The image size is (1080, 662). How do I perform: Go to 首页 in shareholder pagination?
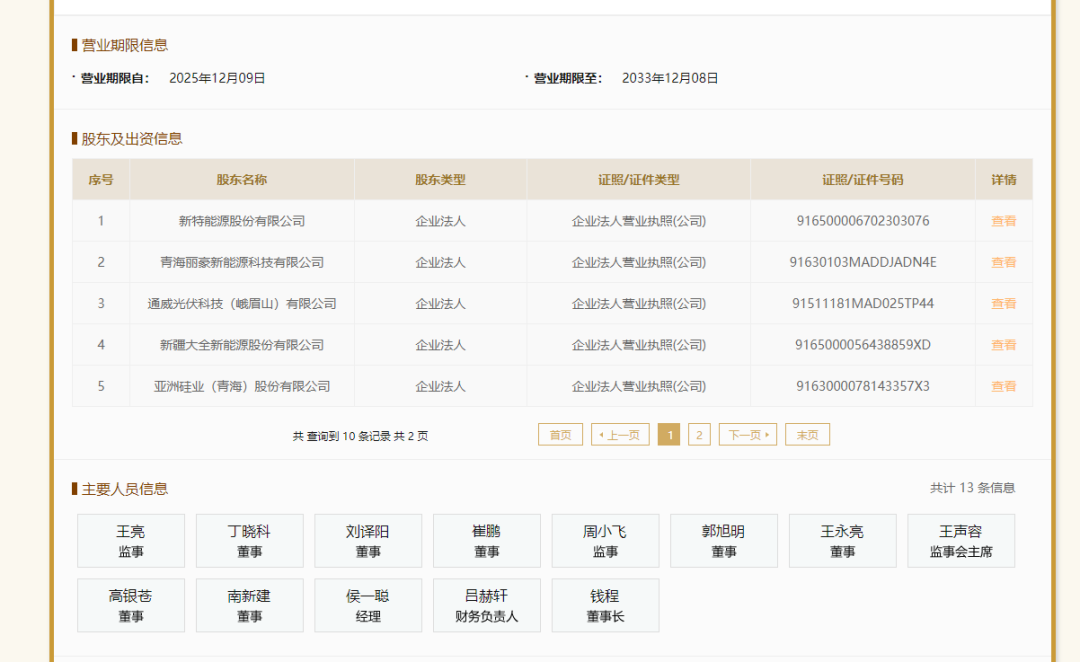pyautogui.click(x=560, y=435)
